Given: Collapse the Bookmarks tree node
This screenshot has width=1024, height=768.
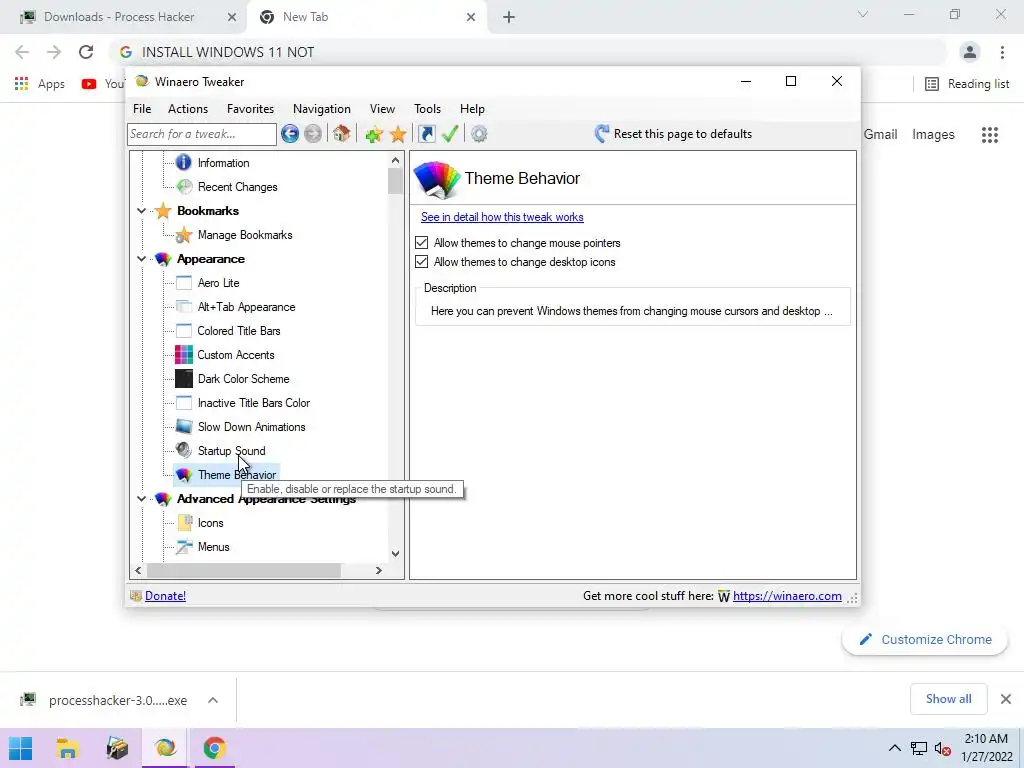Looking at the screenshot, I should point(142,211).
